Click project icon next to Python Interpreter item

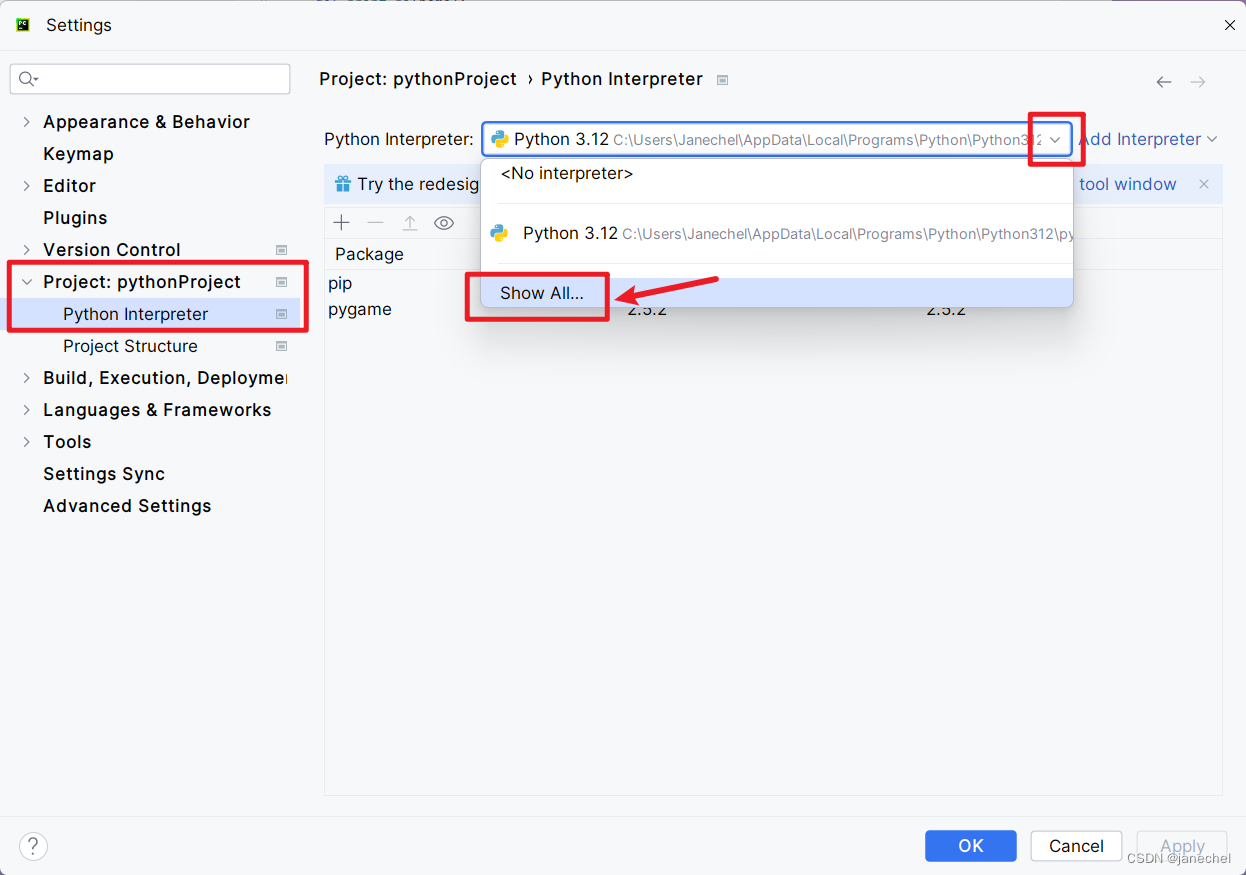click(x=282, y=314)
